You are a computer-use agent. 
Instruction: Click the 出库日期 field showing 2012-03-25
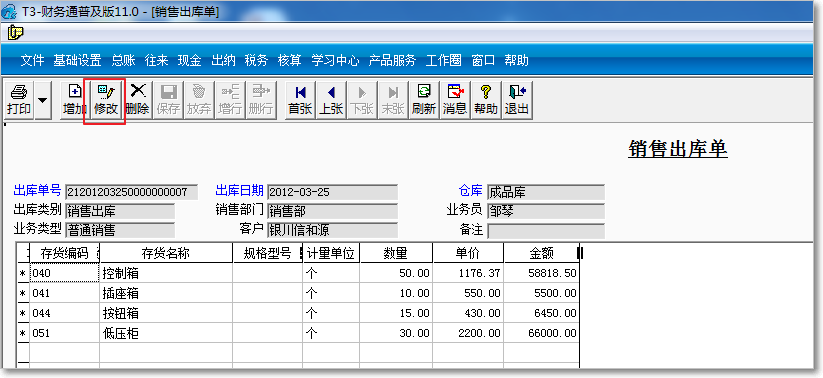332,192
